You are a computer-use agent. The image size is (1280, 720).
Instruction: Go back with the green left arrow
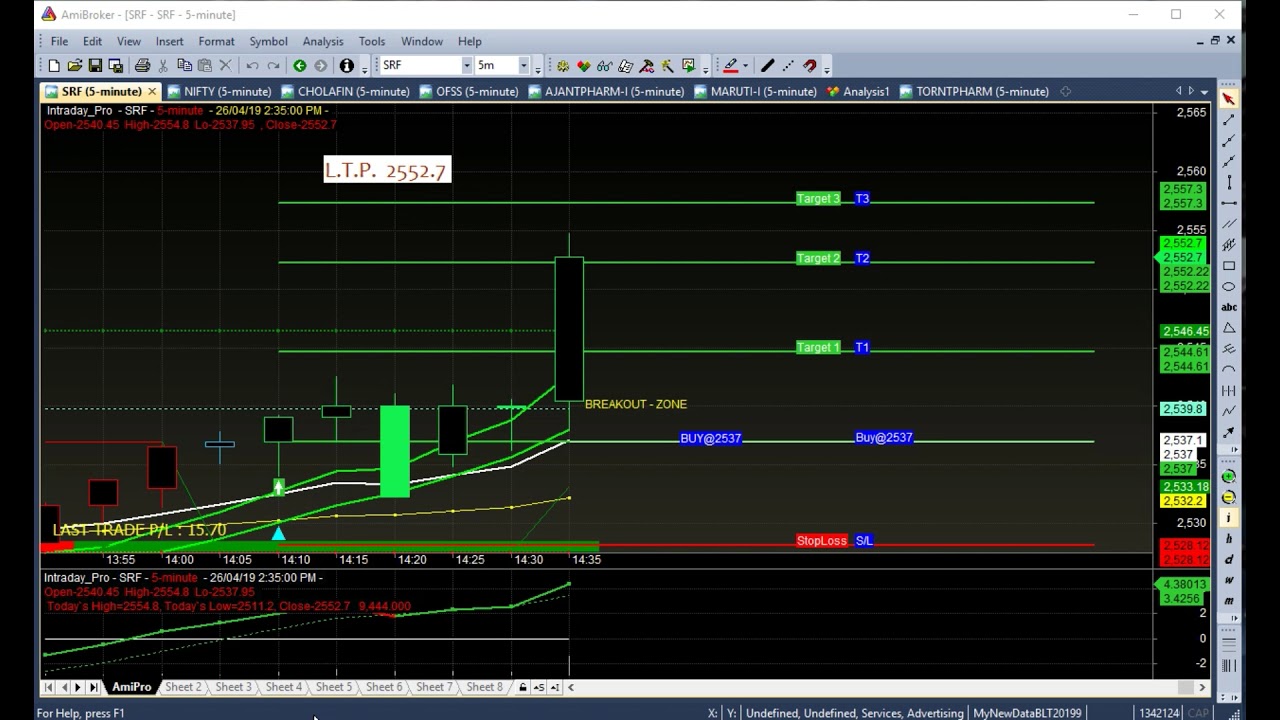[x=299, y=66]
